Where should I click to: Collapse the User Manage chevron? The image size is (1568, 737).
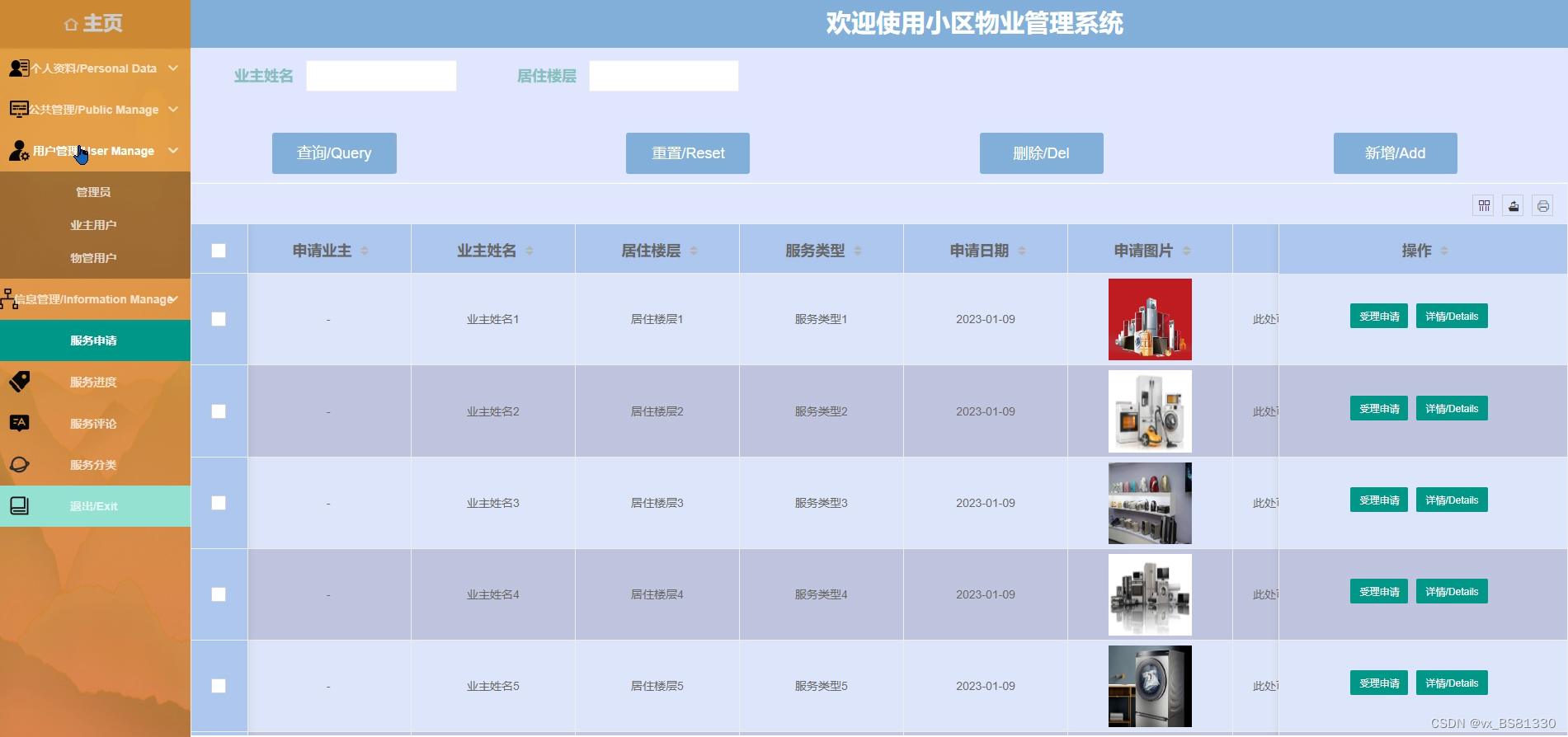coord(173,150)
